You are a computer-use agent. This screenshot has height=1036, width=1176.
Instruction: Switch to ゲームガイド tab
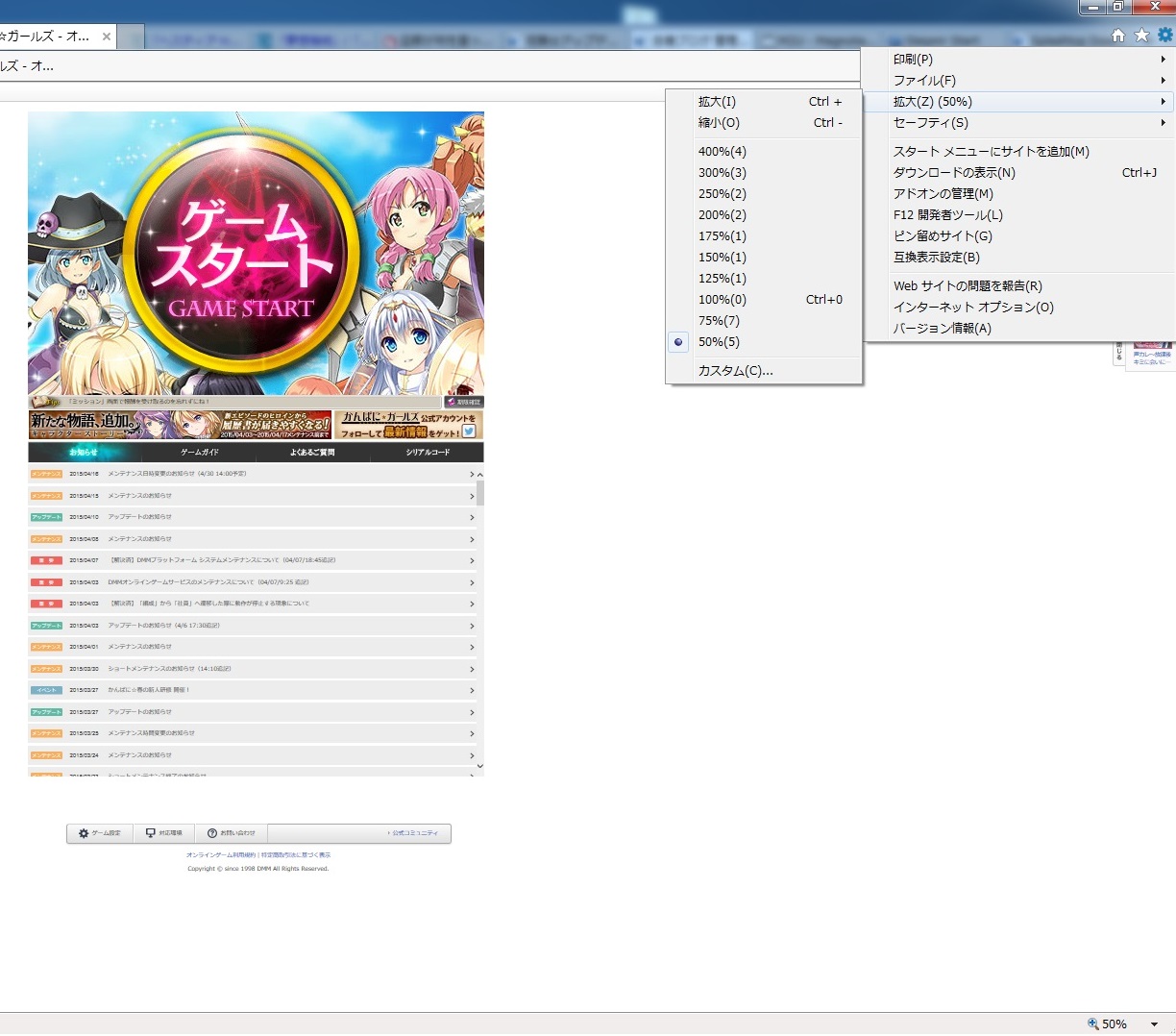pyautogui.click(x=200, y=452)
